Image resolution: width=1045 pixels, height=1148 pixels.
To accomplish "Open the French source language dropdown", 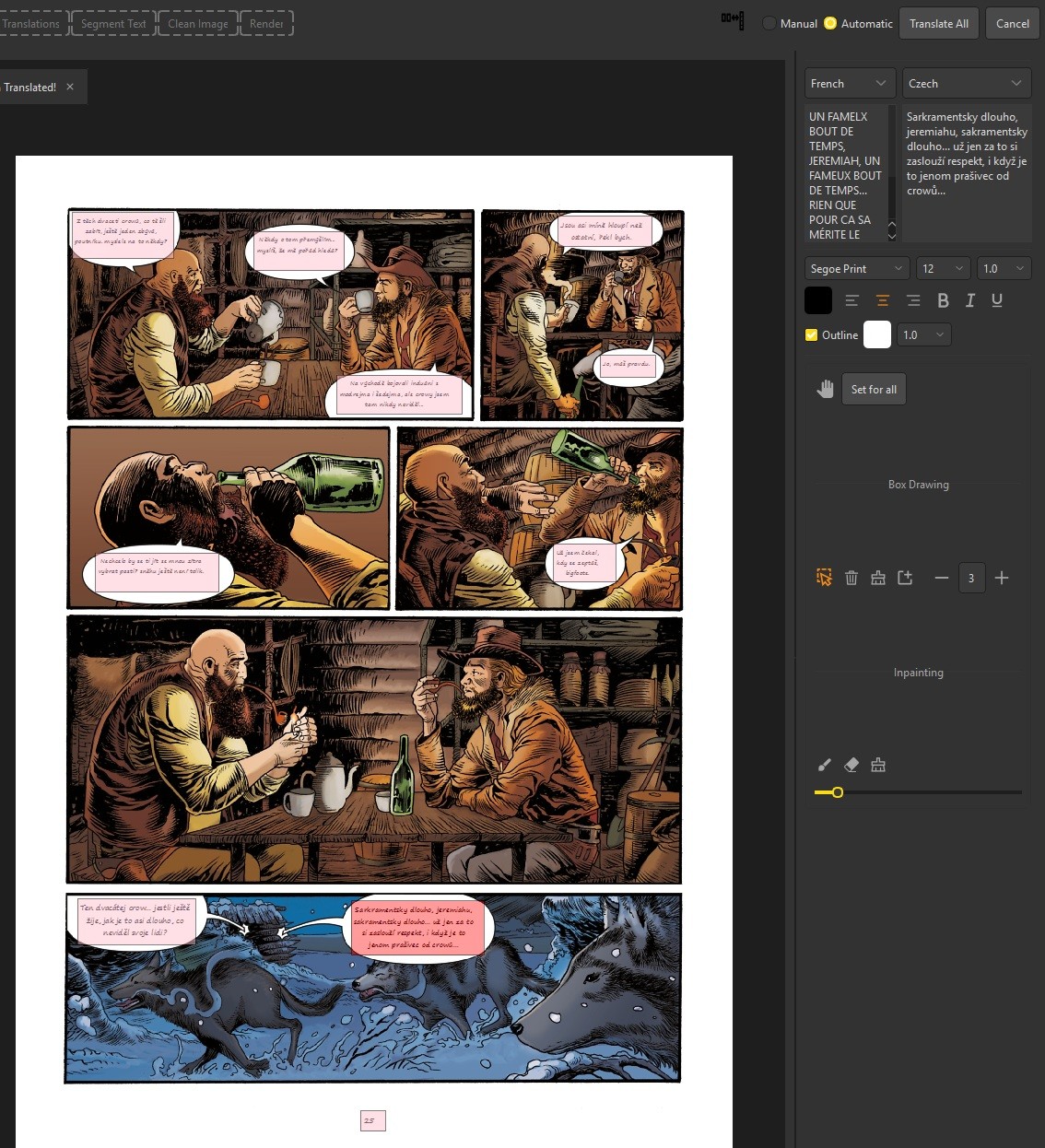I will (x=849, y=84).
